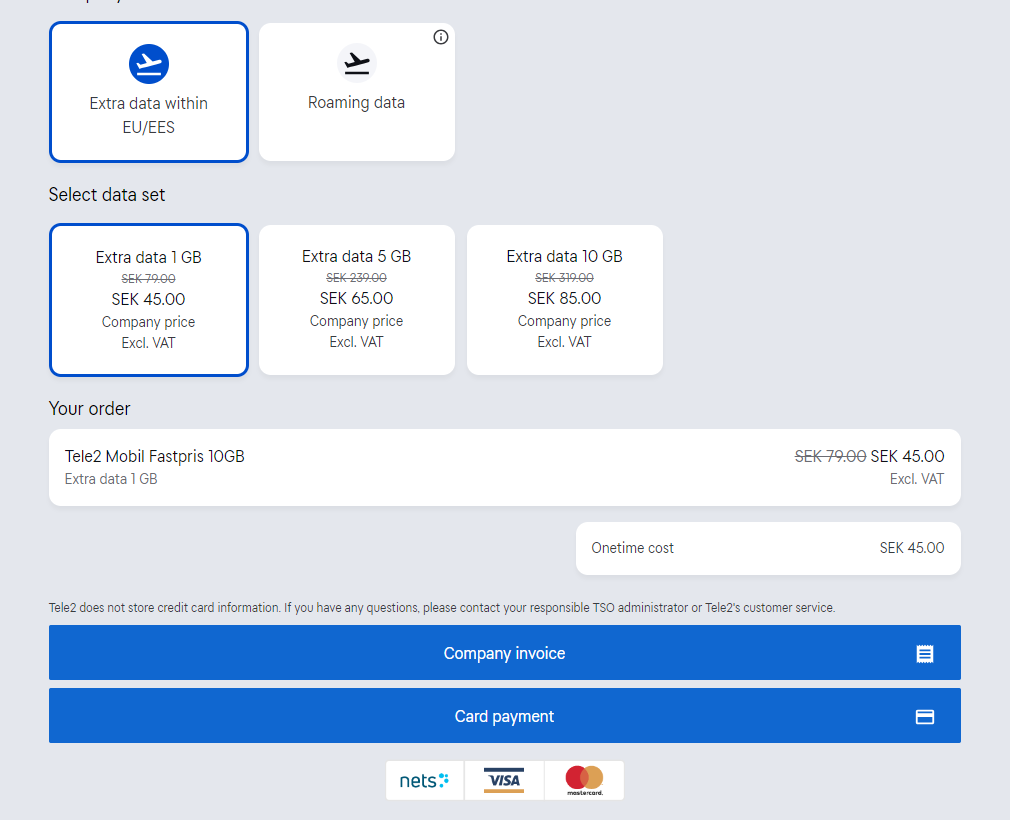This screenshot has width=1010, height=820.
Task: Click the Your order heading
Action: [x=90, y=408]
